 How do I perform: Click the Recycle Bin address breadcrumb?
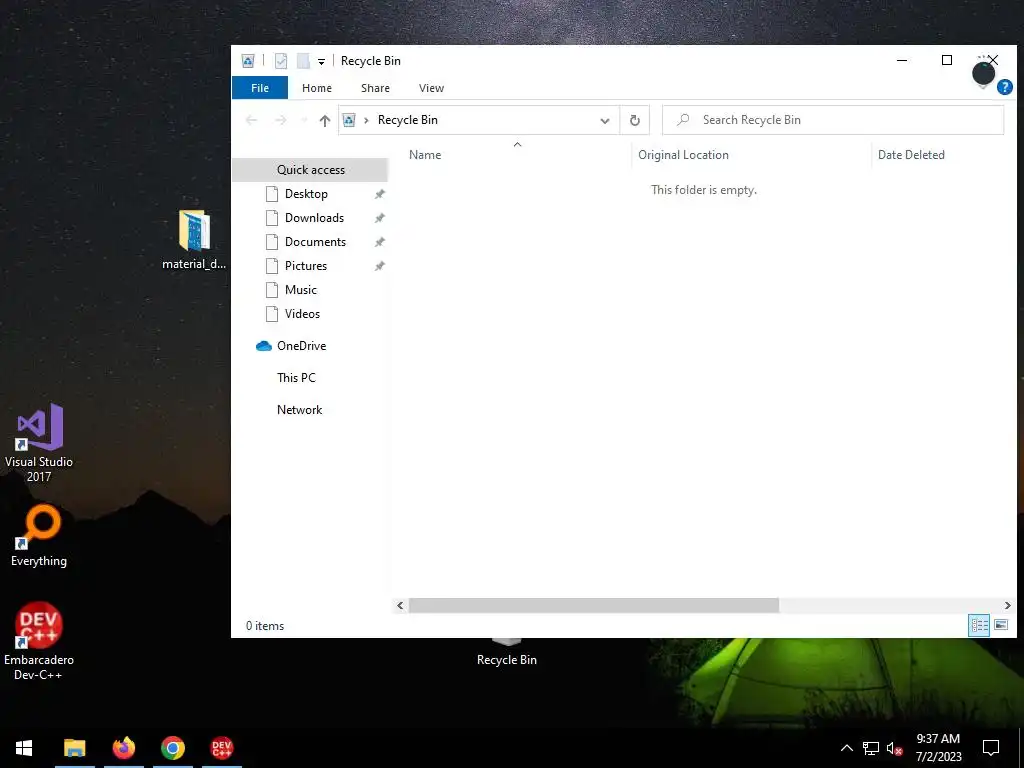408,120
